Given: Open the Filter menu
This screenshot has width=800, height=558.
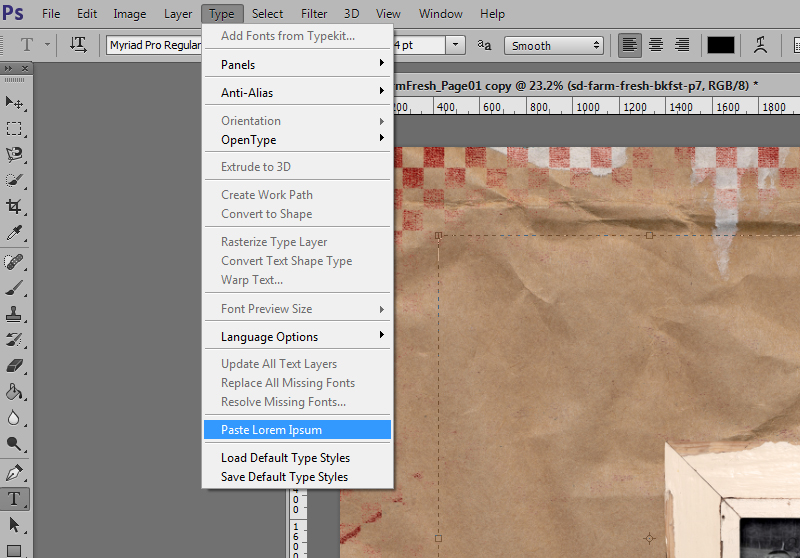Looking at the screenshot, I should pos(314,14).
